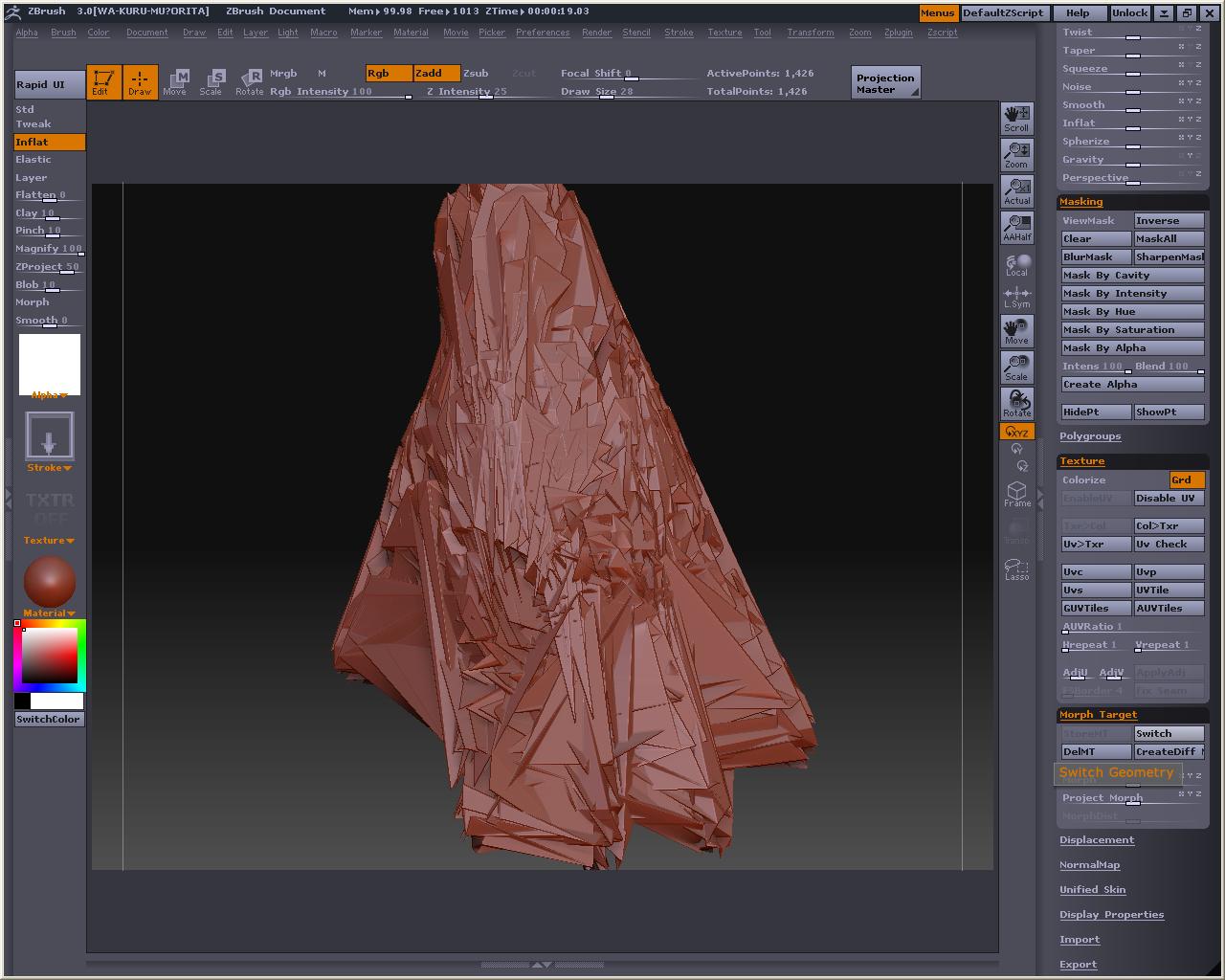Disable the Colorize Grd toggle
This screenshot has height=980, width=1225.
(1187, 479)
